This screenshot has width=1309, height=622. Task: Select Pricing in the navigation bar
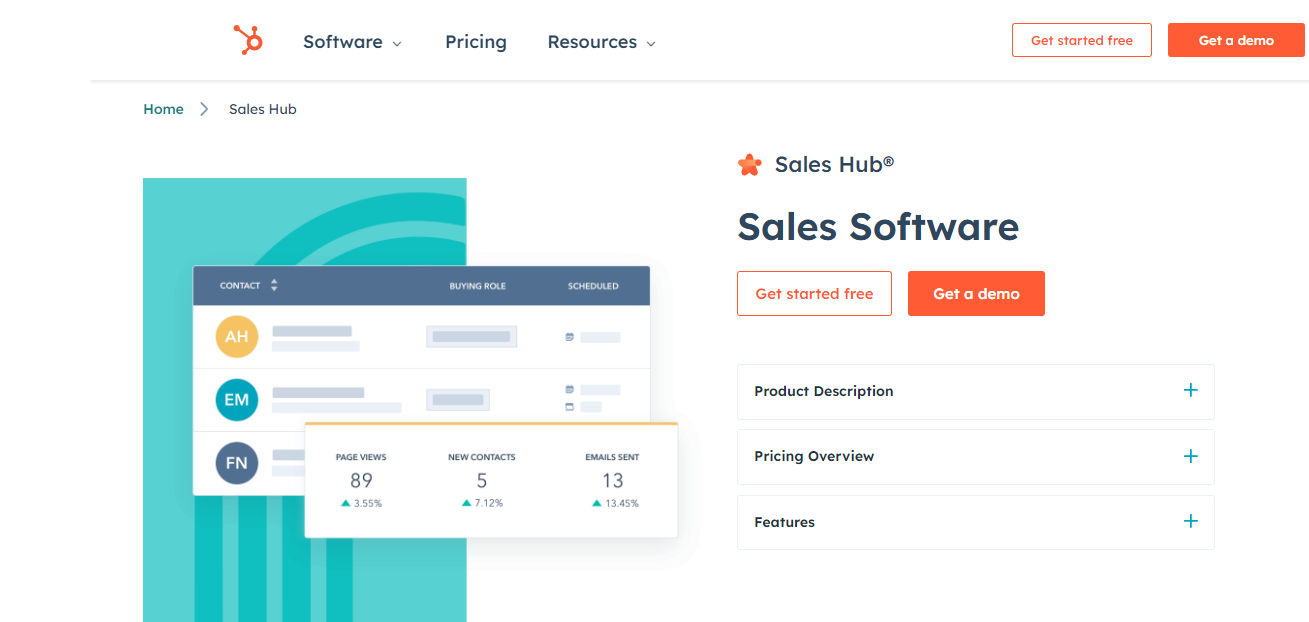[x=476, y=42]
